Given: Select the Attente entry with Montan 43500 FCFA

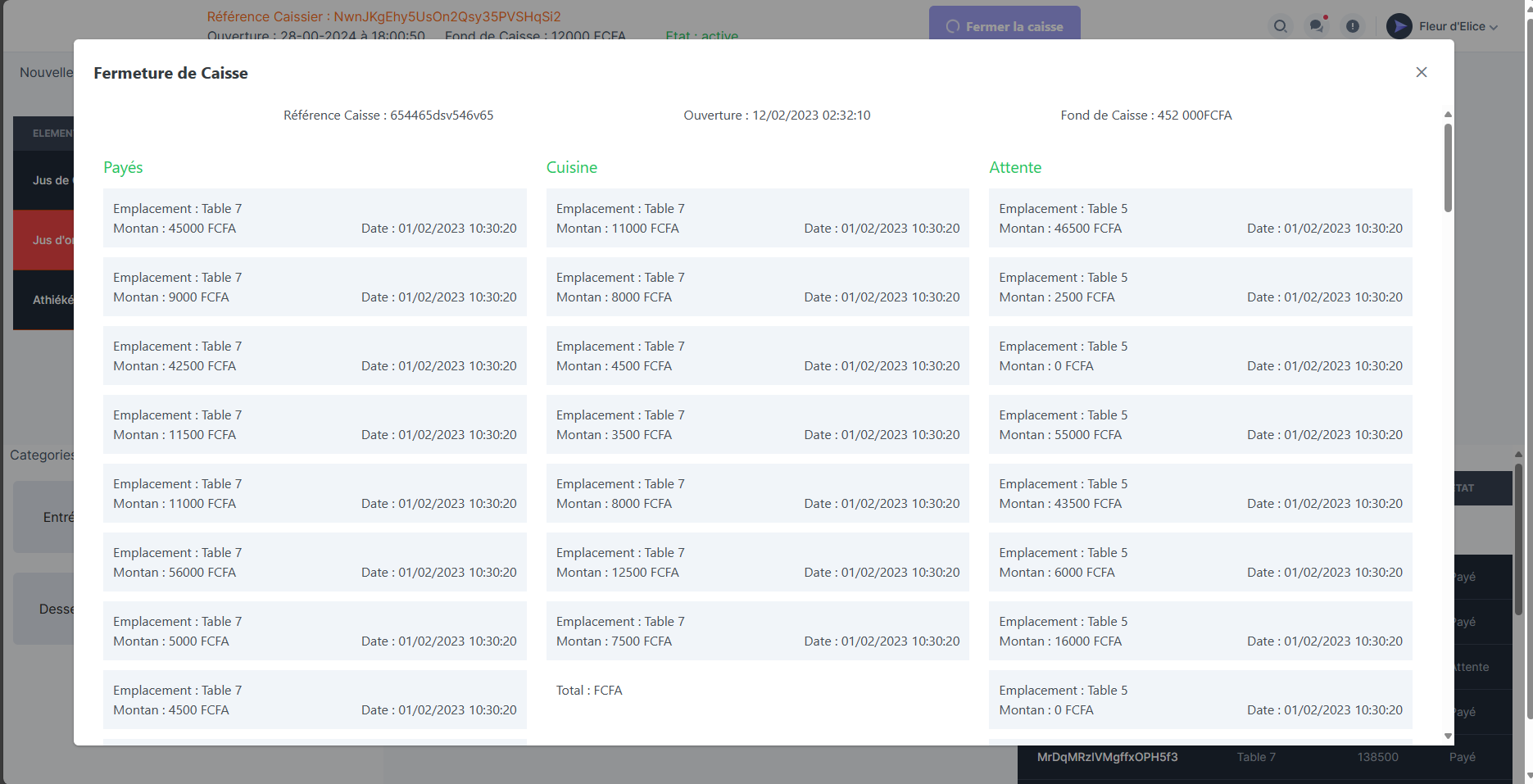Looking at the screenshot, I should (1200, 493).
